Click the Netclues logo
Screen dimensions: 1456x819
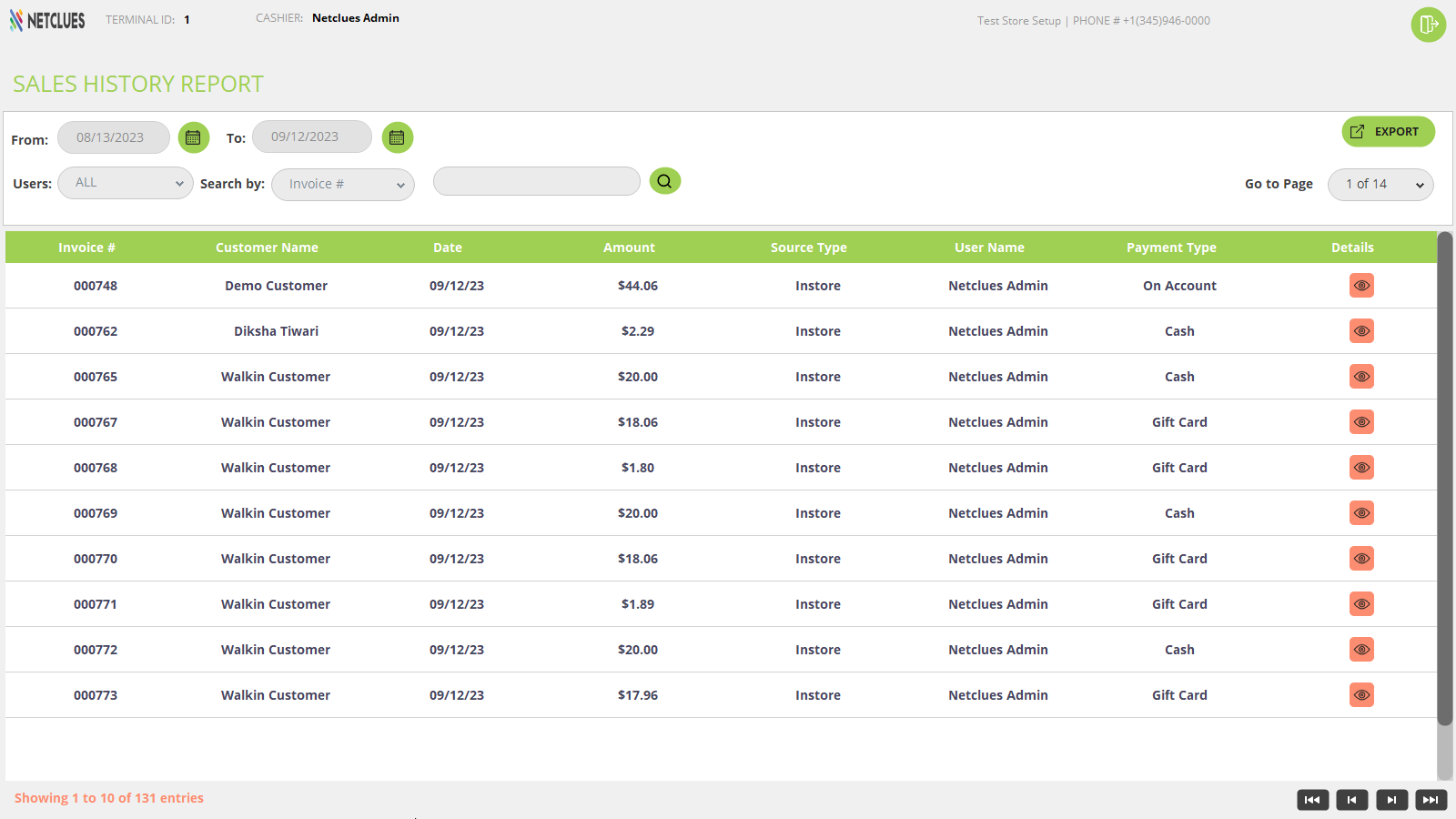[47, 20]
